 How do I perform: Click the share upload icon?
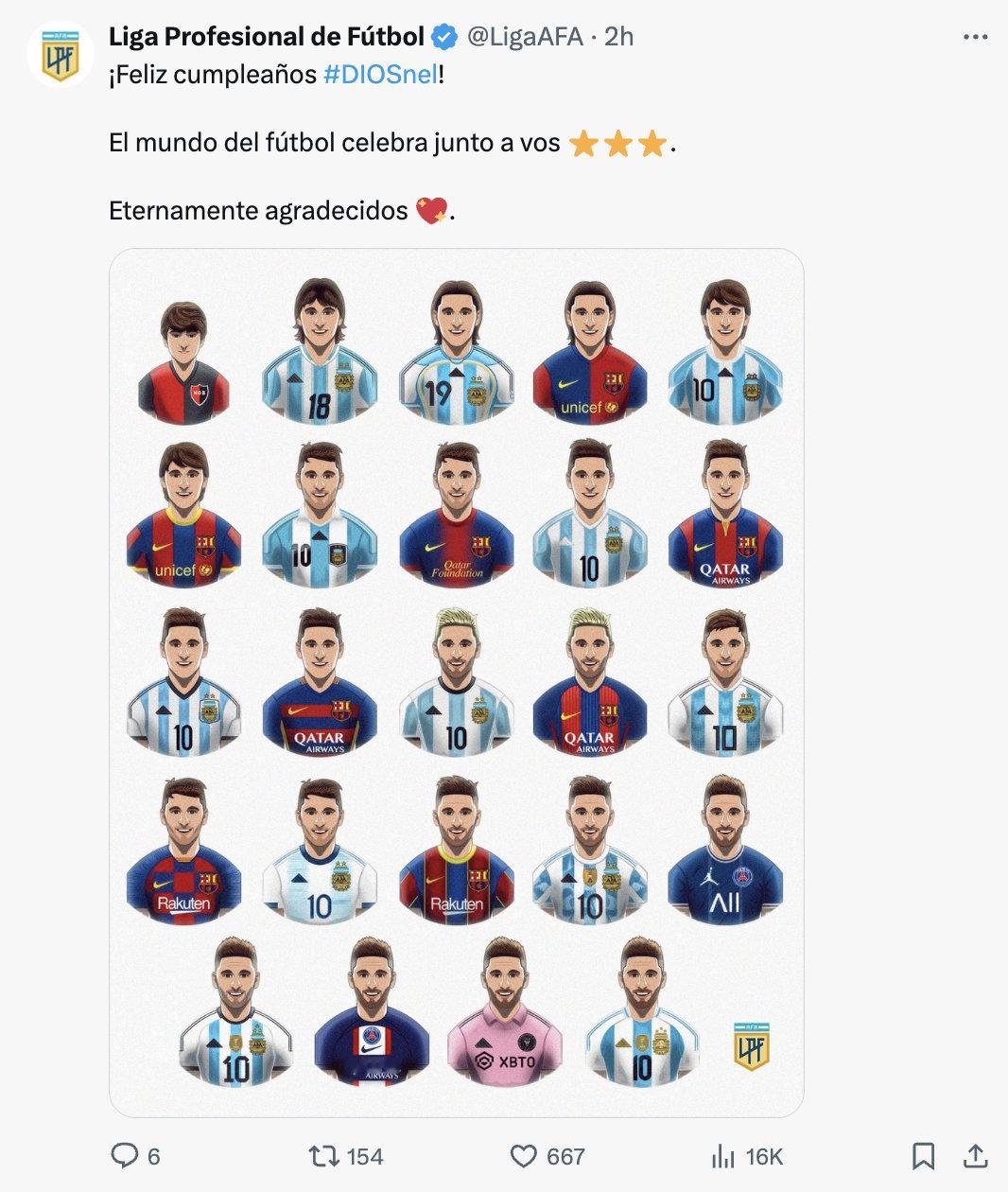[976, 1155]
